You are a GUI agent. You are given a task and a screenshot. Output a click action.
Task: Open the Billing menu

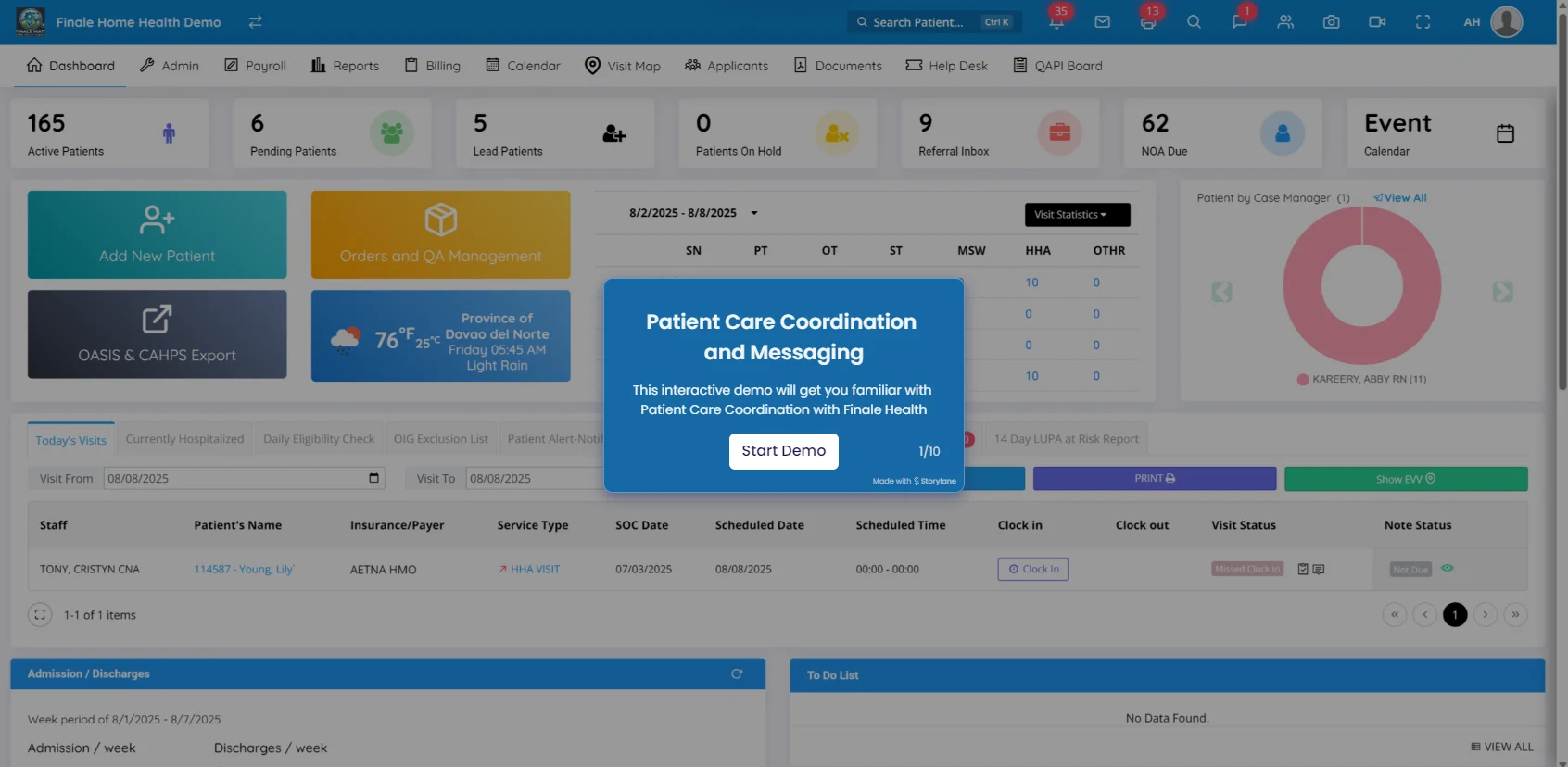(433, 66)
